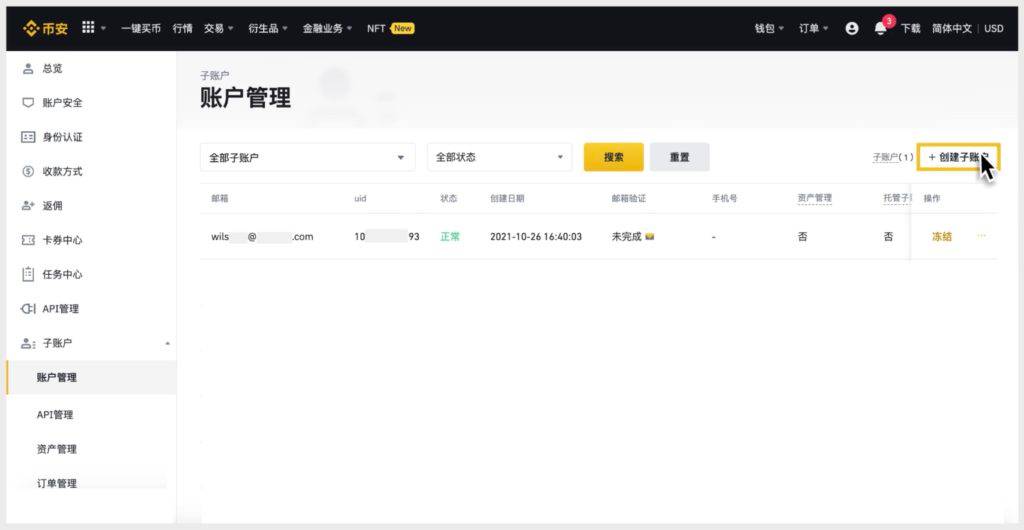Go to 身份认证 in sidebar
1024x530 pixels.
point(62,137)
